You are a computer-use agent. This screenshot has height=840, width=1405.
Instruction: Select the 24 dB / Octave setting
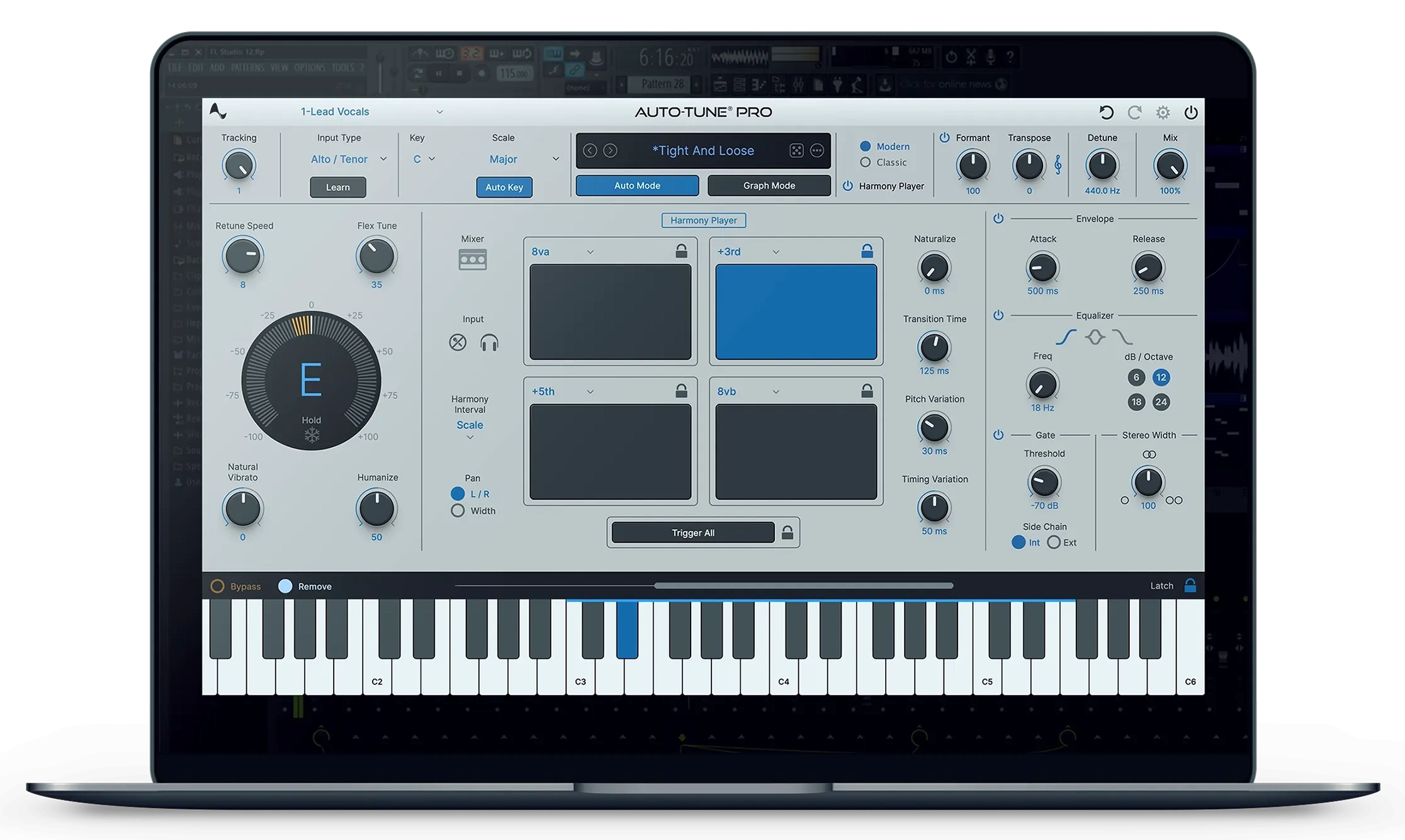coord(1161,401)
